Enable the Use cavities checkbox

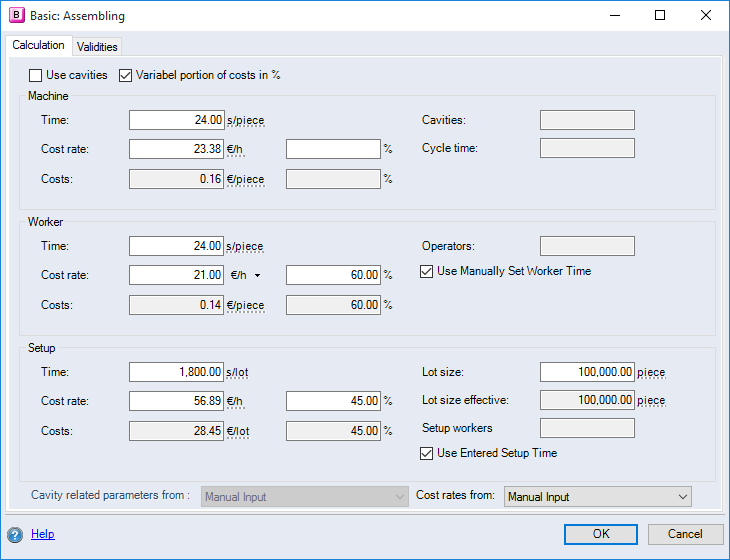click(36, 75)
